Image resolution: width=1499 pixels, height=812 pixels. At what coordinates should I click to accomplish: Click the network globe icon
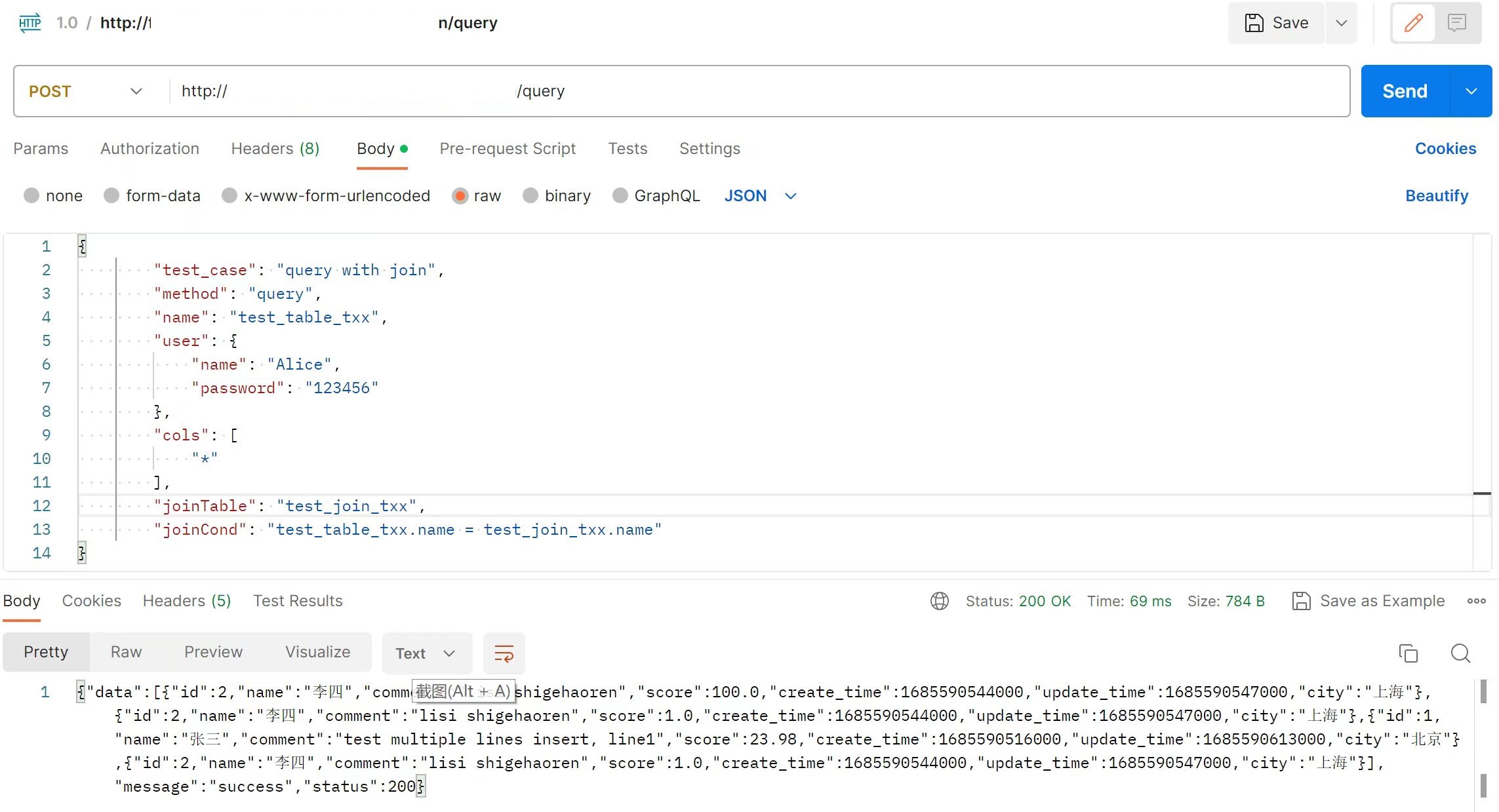[939, 601]
